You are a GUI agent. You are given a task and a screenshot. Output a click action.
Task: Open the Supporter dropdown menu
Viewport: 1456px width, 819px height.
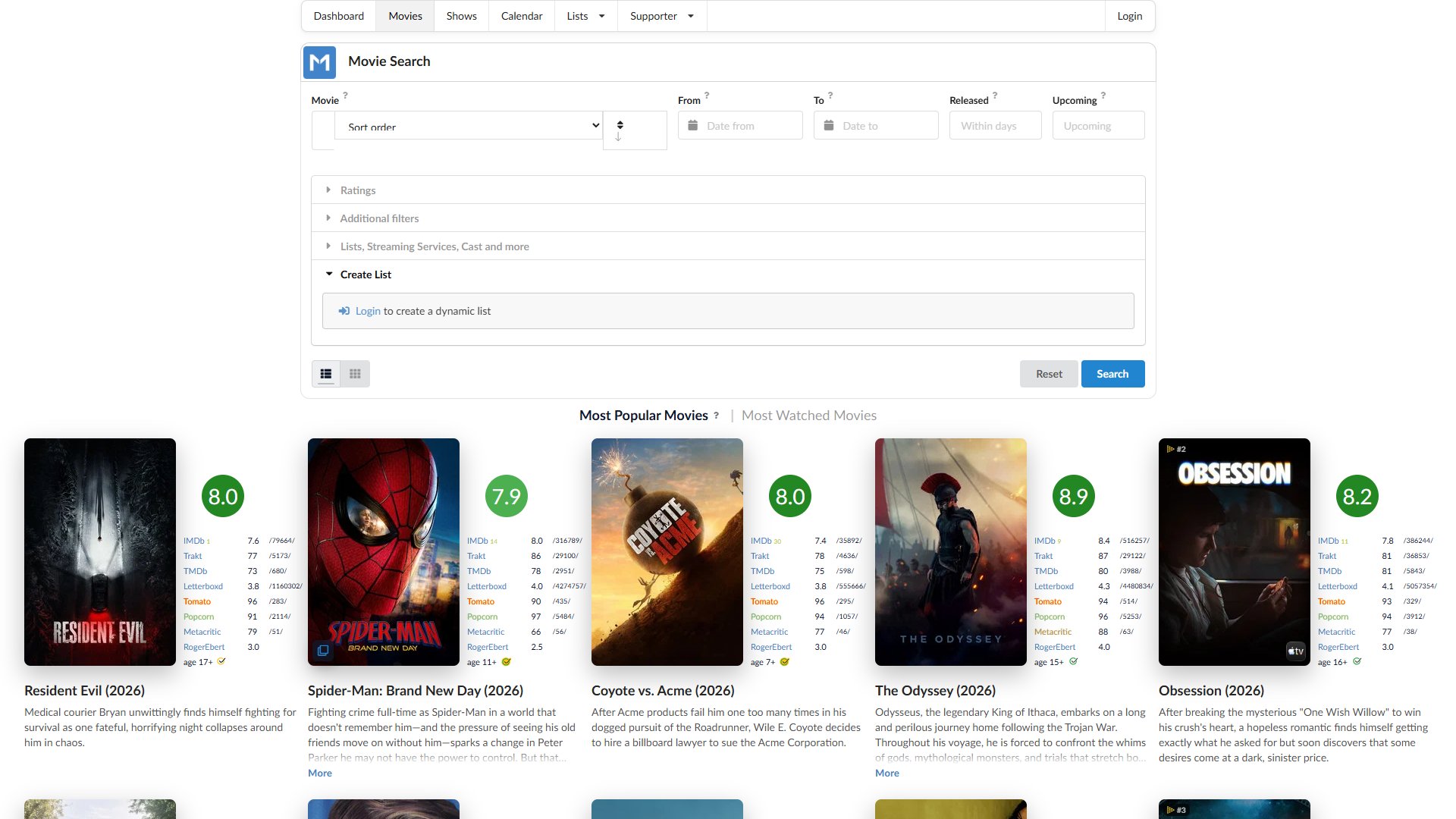pyautogui.click(x=662, y=16)
